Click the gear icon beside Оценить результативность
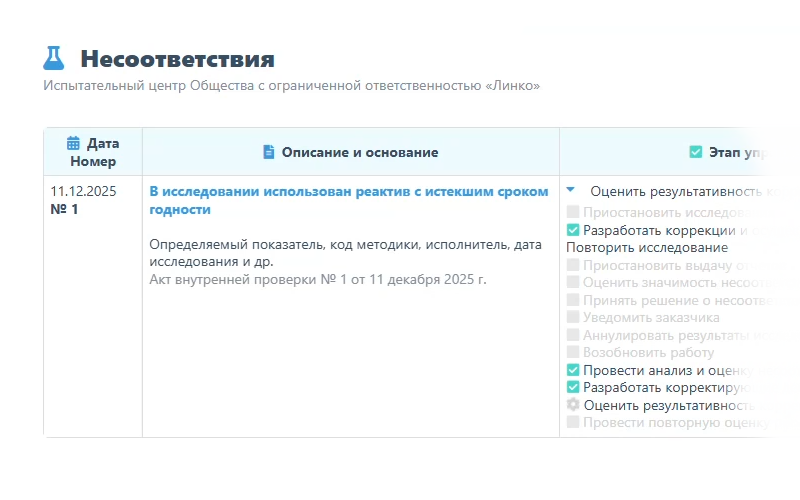 (573, 405)
